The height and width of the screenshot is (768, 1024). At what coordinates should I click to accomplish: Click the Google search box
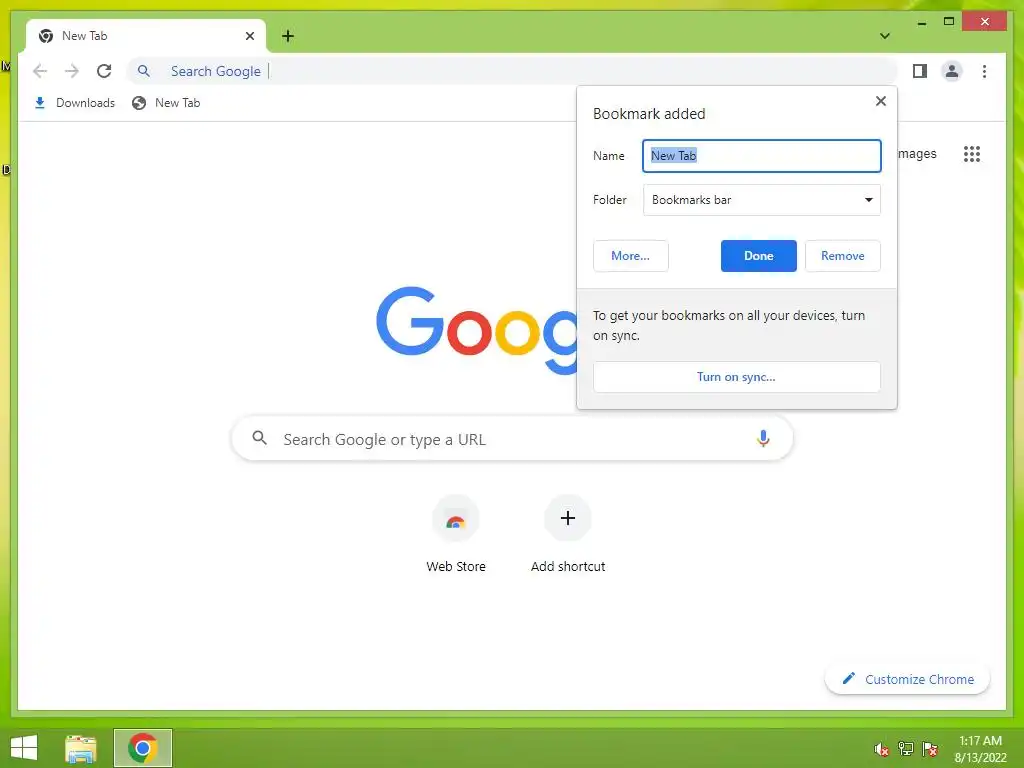[512, 438]
